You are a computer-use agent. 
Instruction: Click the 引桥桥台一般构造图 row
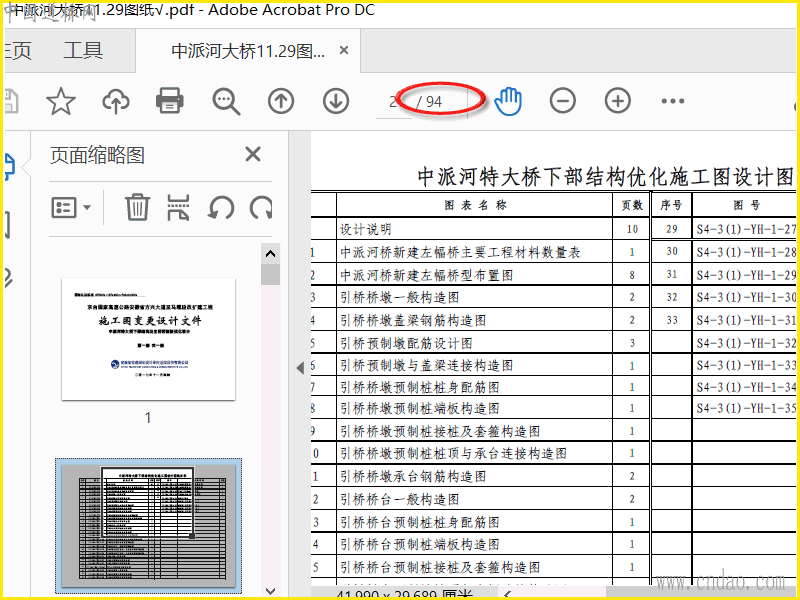[x=474, y=499]
